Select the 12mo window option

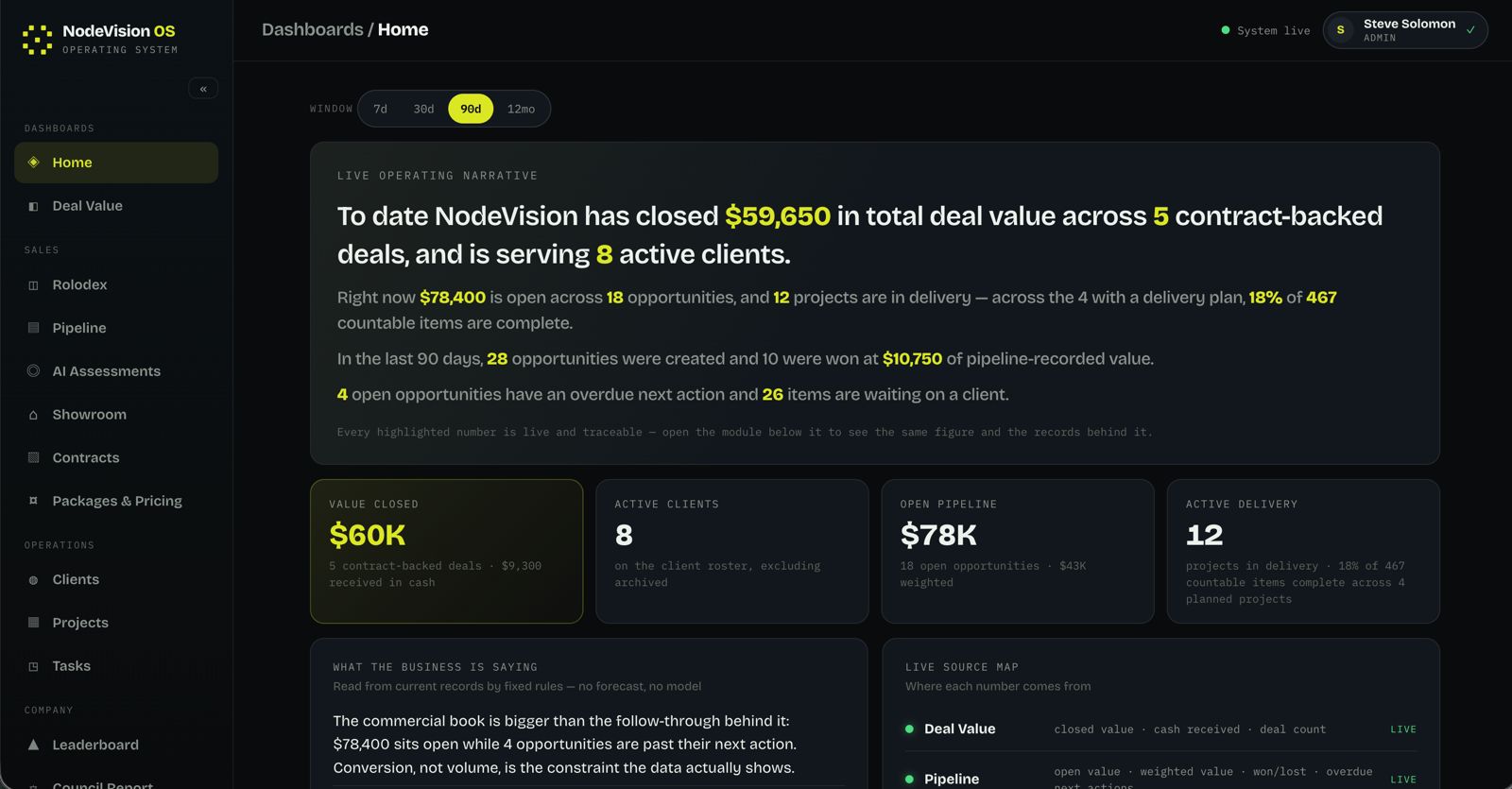pos(521,109)
